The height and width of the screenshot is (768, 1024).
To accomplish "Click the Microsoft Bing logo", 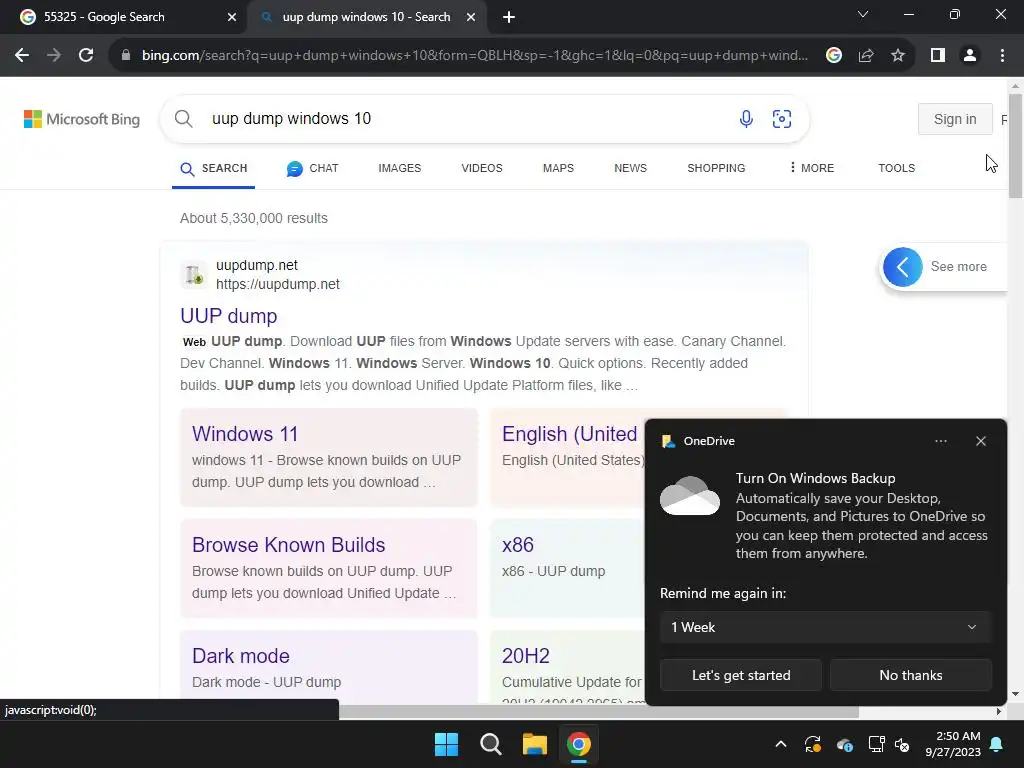I will tap(82, 119).
